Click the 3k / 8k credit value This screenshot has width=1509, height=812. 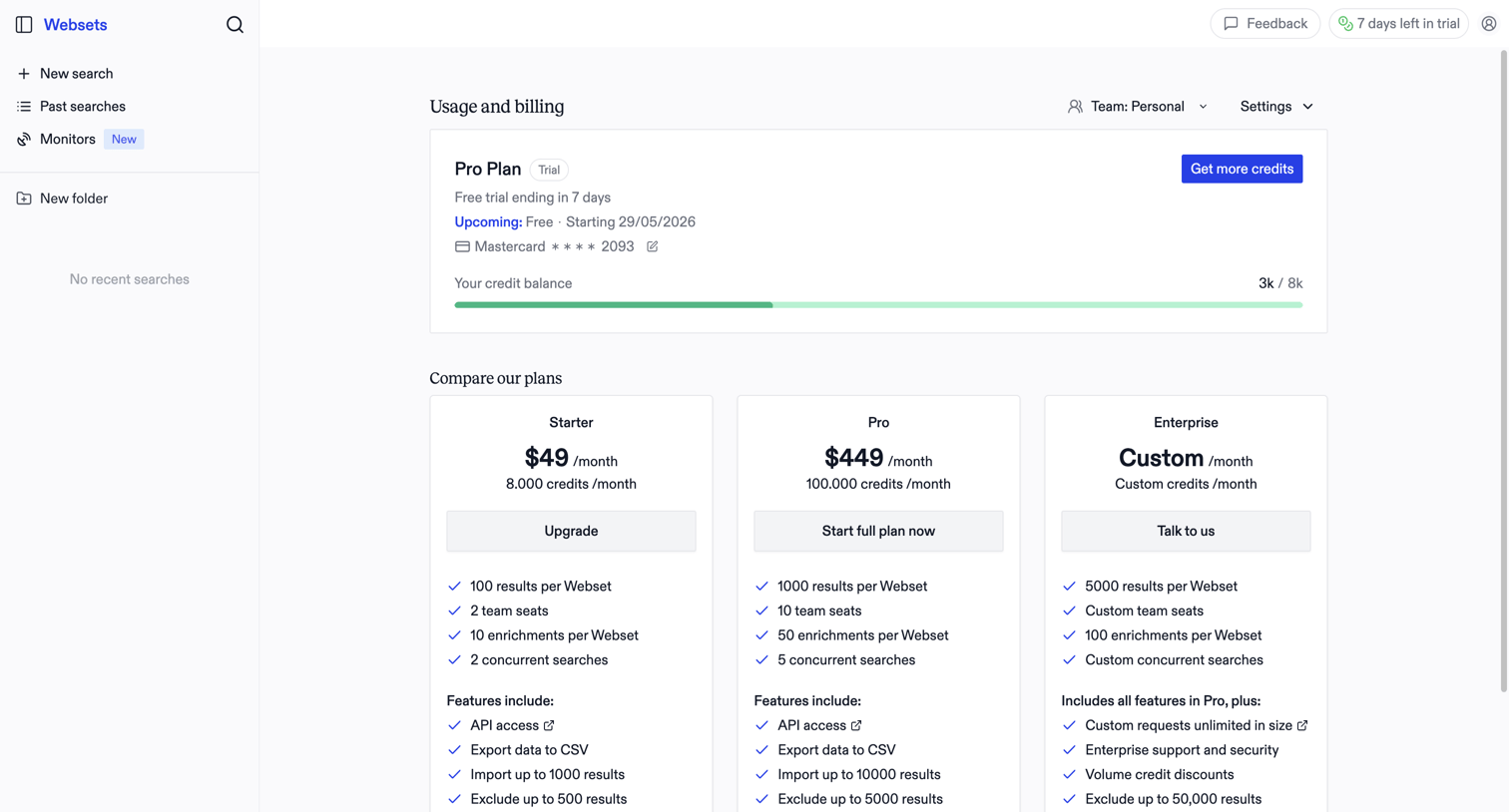pyautogui.click(x=1280, y=283)
